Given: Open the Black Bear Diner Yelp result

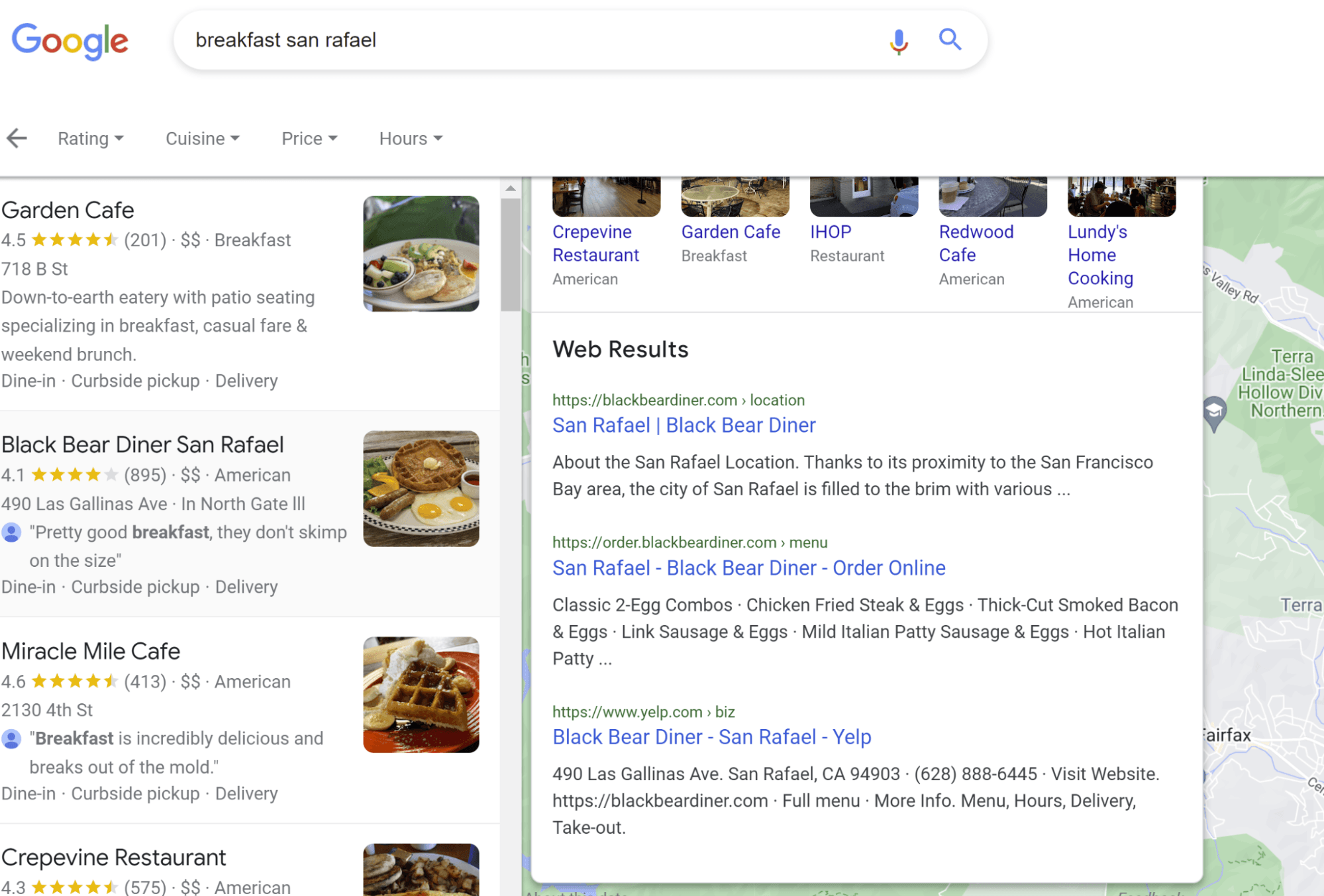Looking at the screenshot, I should tap(711, 737).
